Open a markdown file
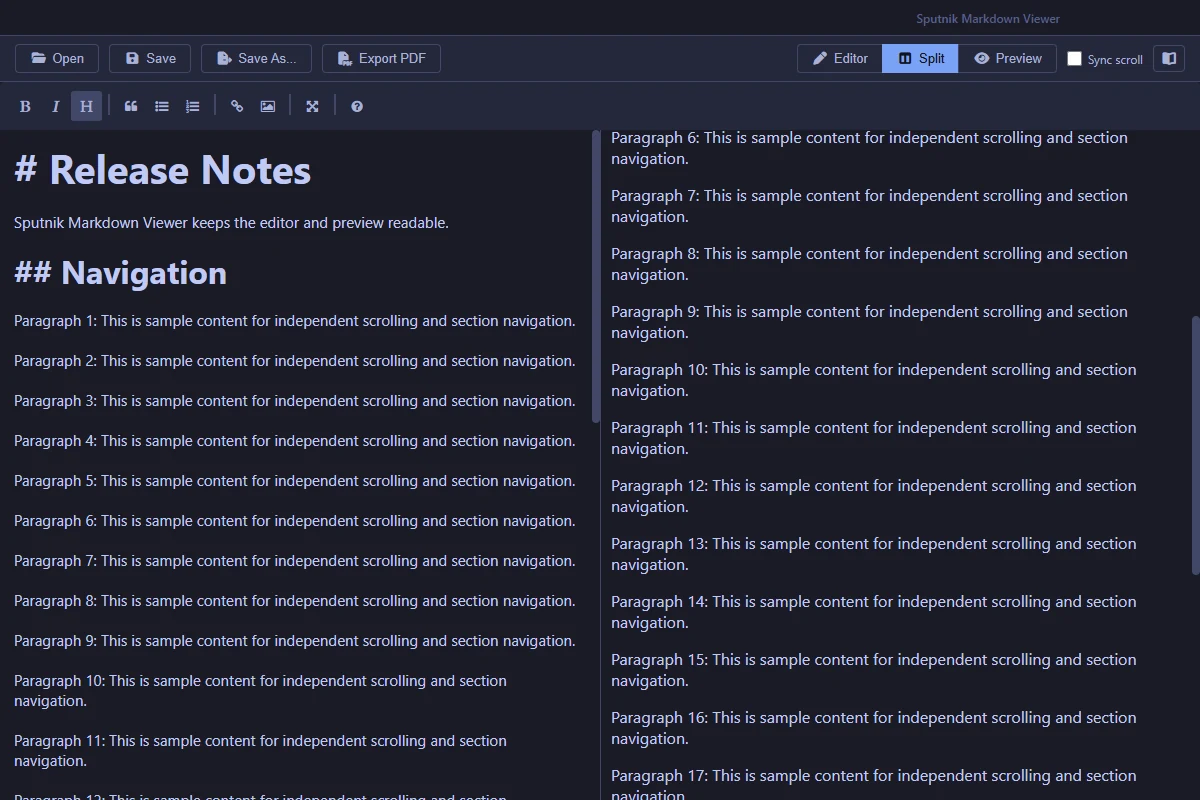Screen dimensions: 1200x800 [x=57, y=58]
